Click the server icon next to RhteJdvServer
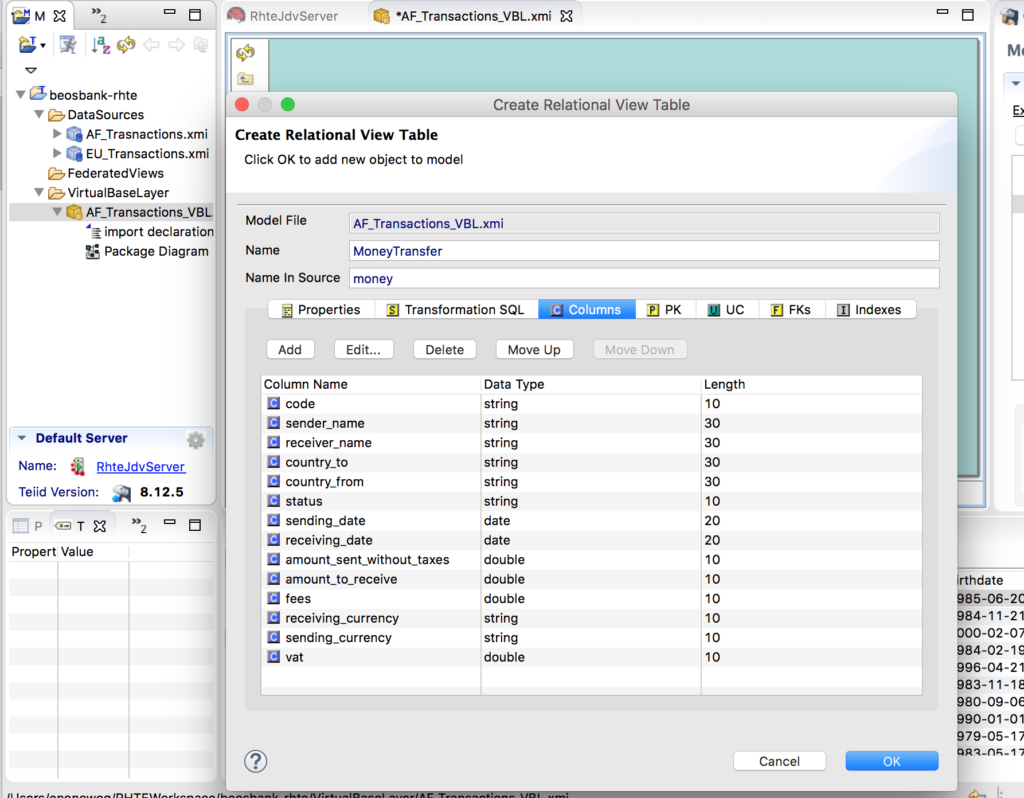Screen dimensions: 1024x798 pyautogui.click(x=77, y=466)
